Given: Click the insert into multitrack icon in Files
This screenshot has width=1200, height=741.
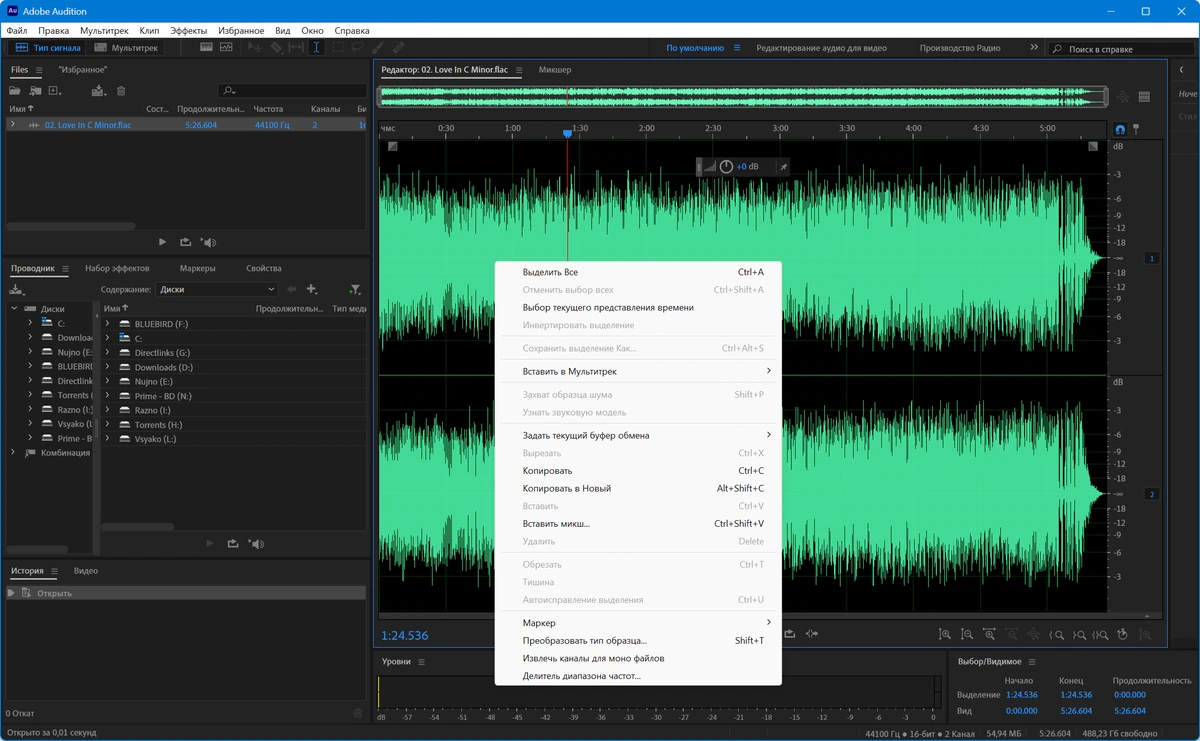Looking at the screenshot, I should [x=98, y=91].
